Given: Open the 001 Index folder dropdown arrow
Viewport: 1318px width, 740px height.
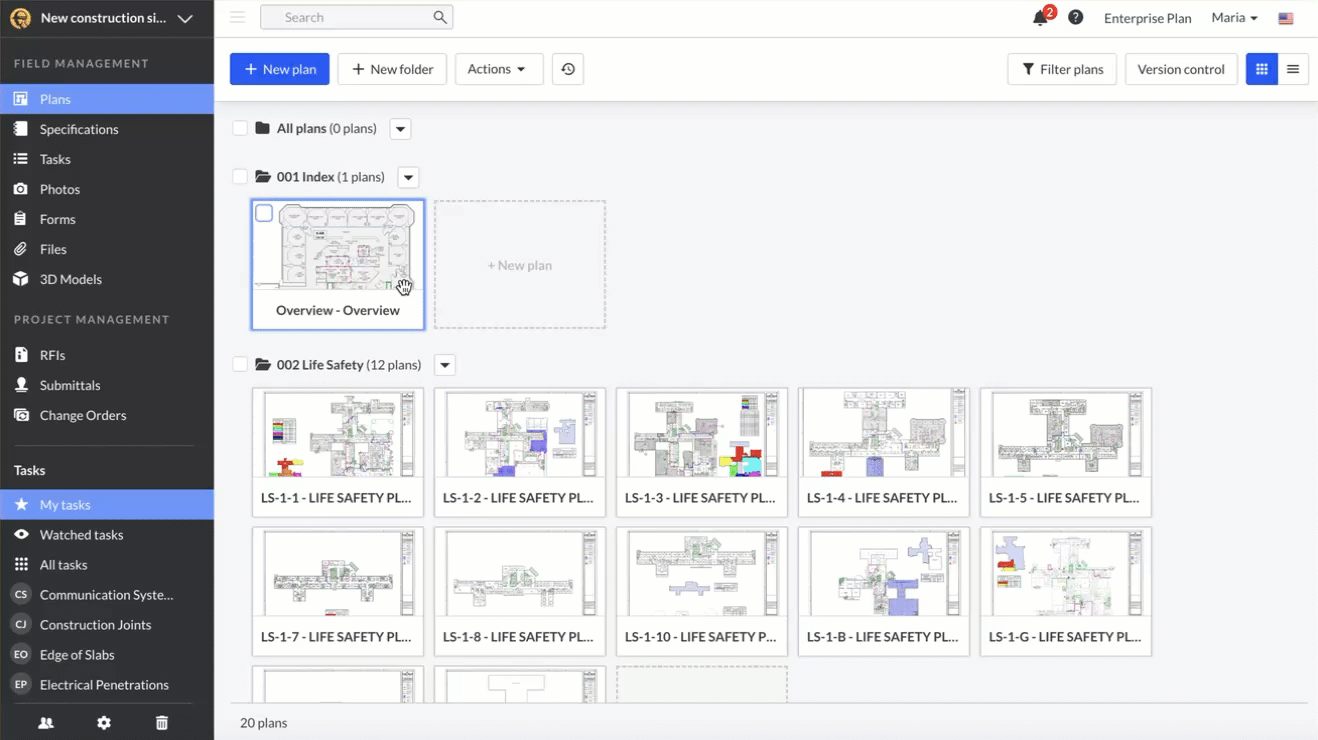Looking at the screenshot, I should click(408, 177).
